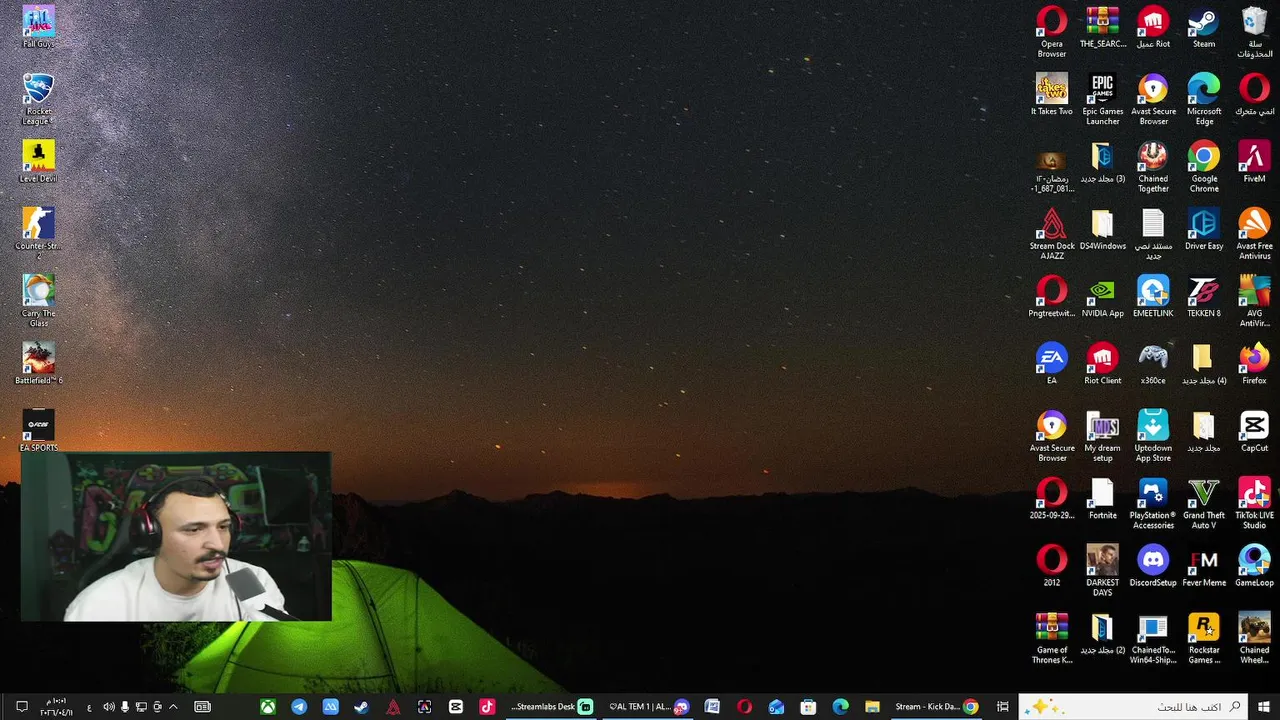This screenshot has height=720, width=1280.
Task: Select the Fortnite file icon
Action: [x=1102, y=498]
